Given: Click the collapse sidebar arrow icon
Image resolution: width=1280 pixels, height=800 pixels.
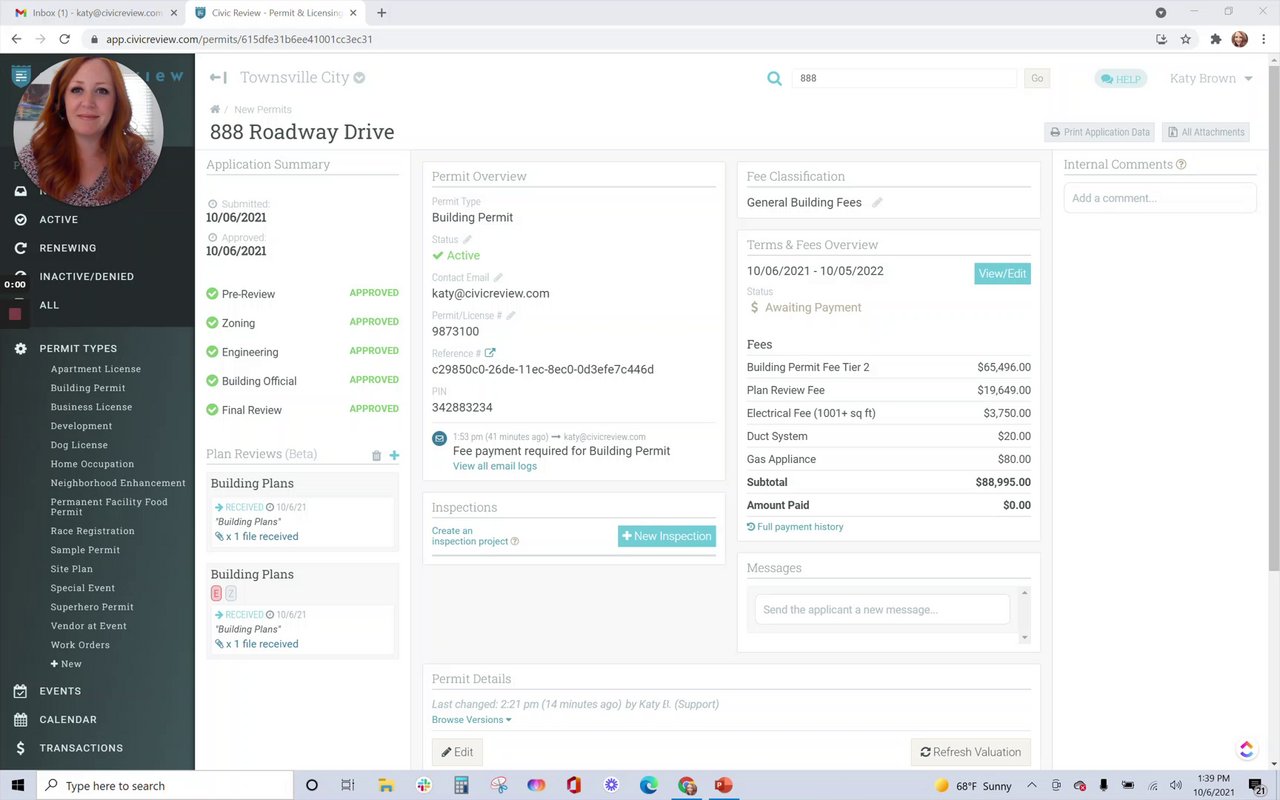Looking at the screenshot, I should (x=218, y=78).
